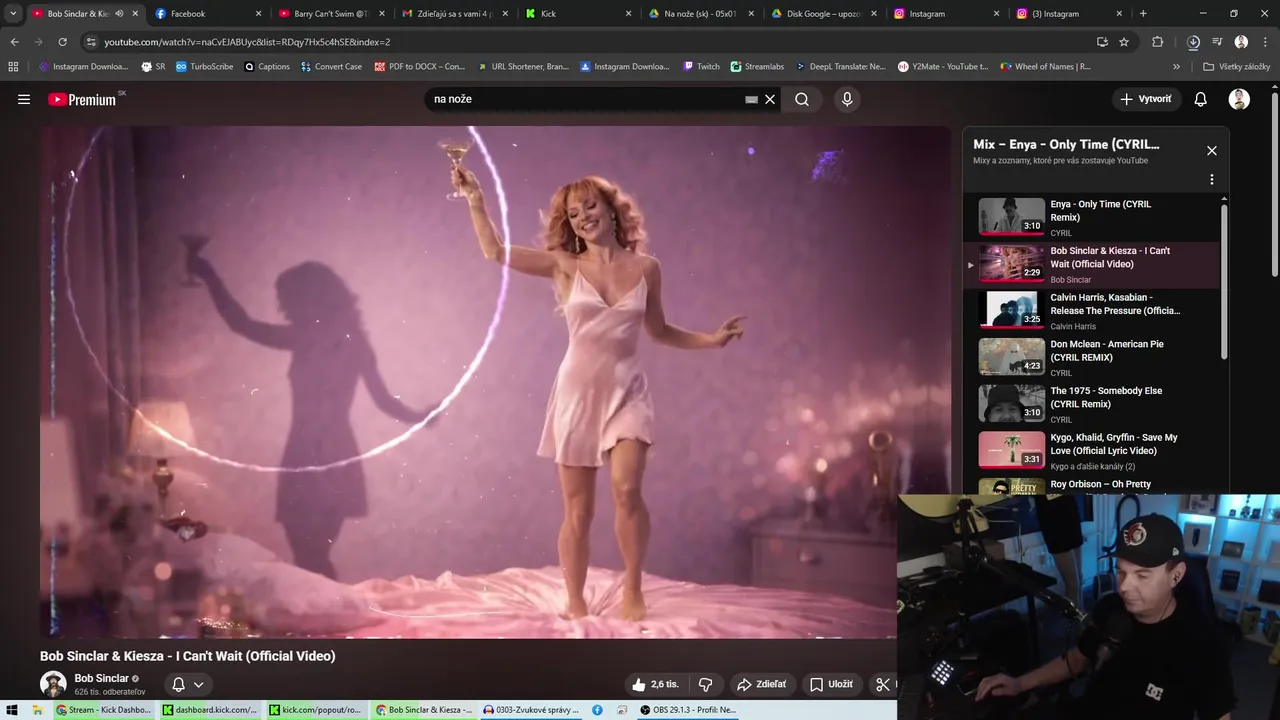Image resolution: width=1280 pixels, height=720 pixels.
Task: Open the browser extensions puzzle icon
Action: coord(1158,42)
